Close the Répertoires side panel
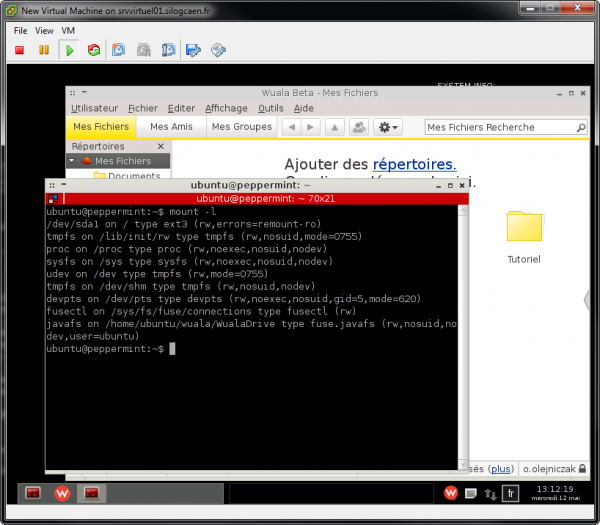Screen dimensions: 600x525 coord(161,146)
